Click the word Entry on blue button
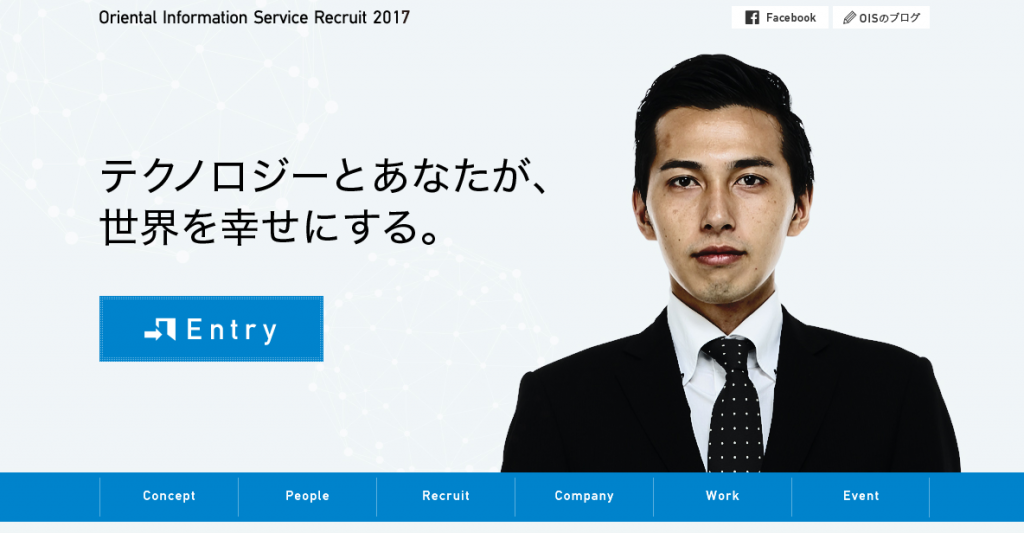The image size is (1024, 533). [x=232, y=330]
